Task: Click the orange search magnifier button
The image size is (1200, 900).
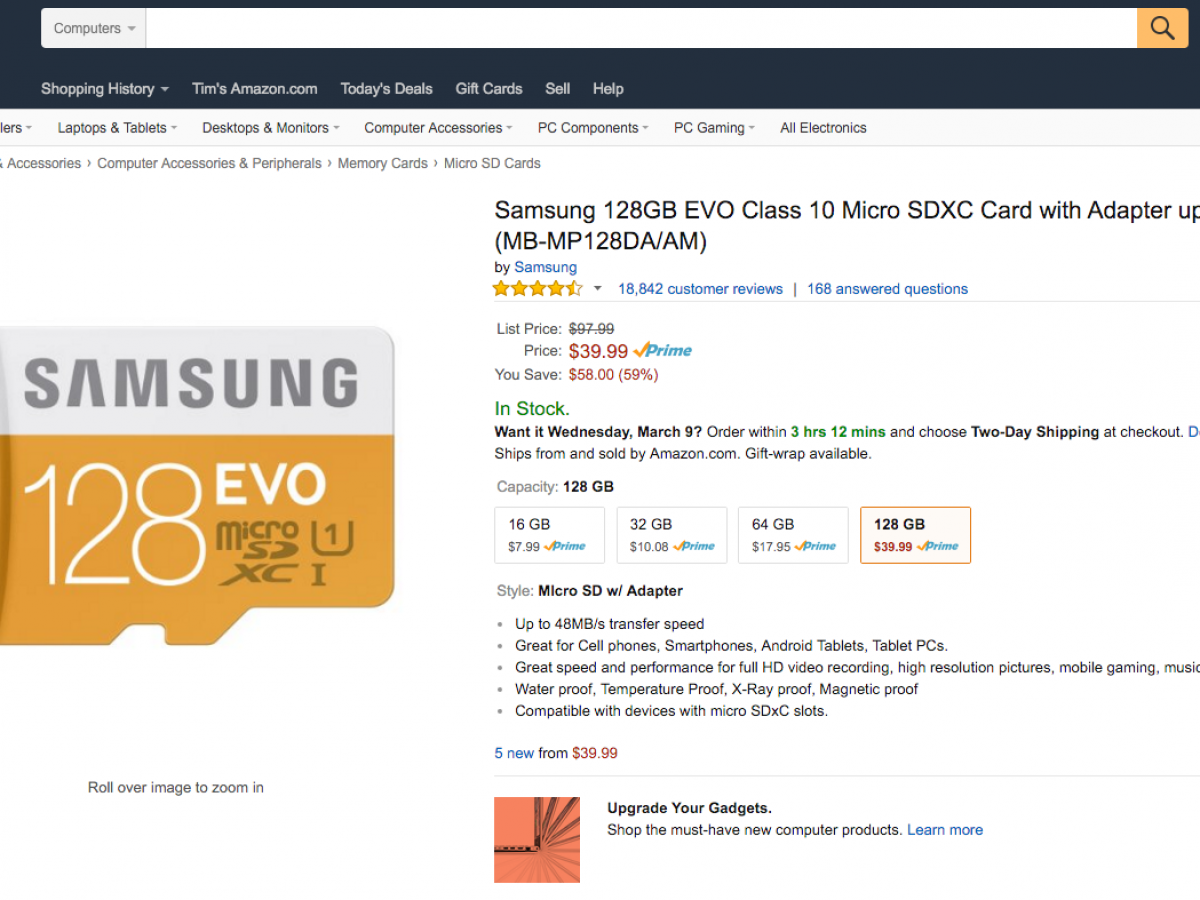Action: (1162, 28)
